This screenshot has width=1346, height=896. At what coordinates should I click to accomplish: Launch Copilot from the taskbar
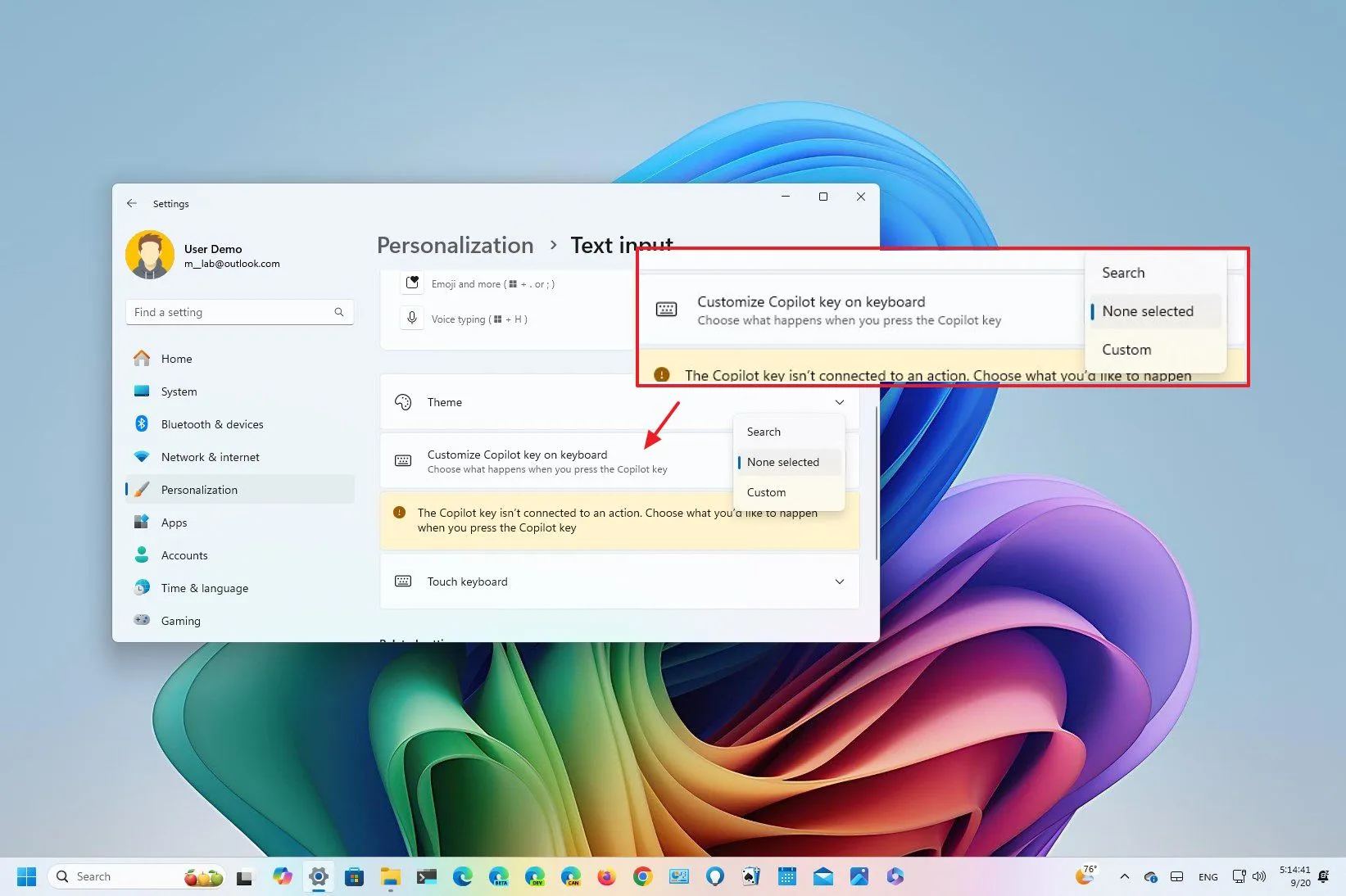click(283, 876)
